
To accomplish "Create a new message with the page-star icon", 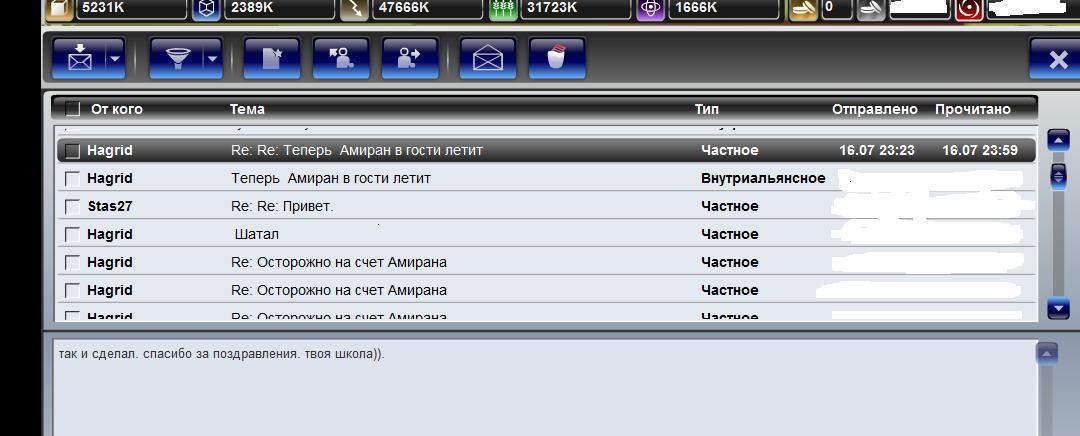I will (271, 59).
